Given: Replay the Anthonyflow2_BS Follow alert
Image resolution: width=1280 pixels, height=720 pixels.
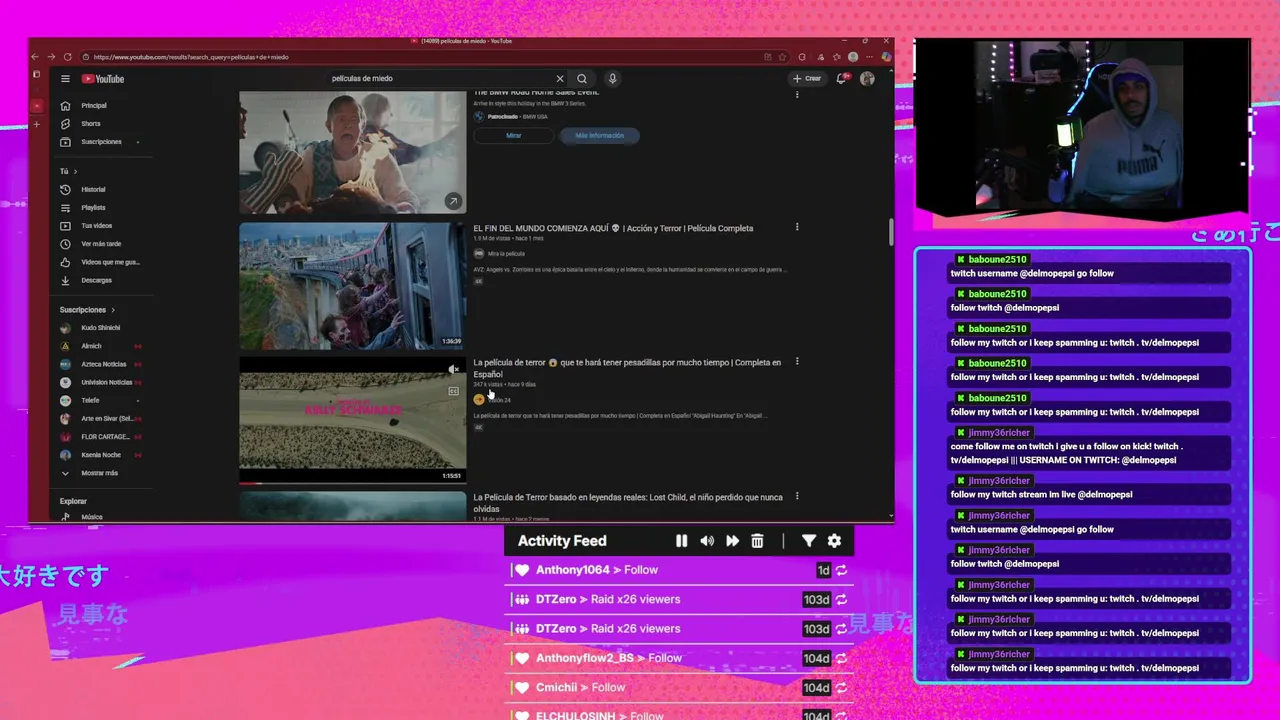Looking at the screenshot, I should [x=842, y=658].
